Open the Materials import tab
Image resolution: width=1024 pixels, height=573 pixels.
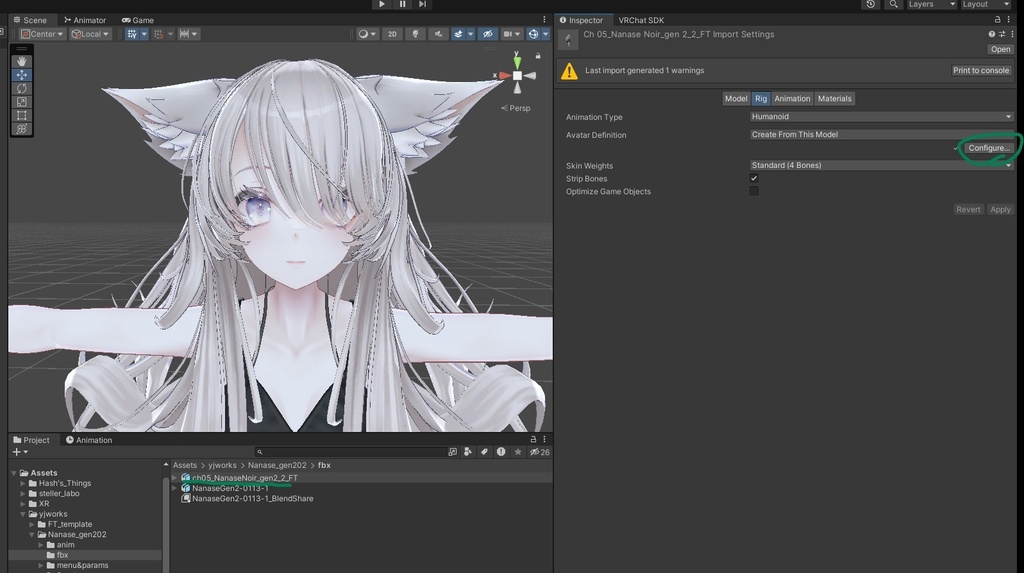835,99
